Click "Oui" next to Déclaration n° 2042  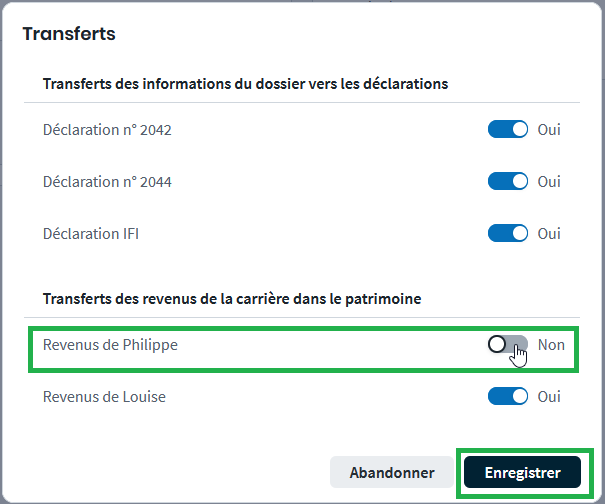click(549, 130)
